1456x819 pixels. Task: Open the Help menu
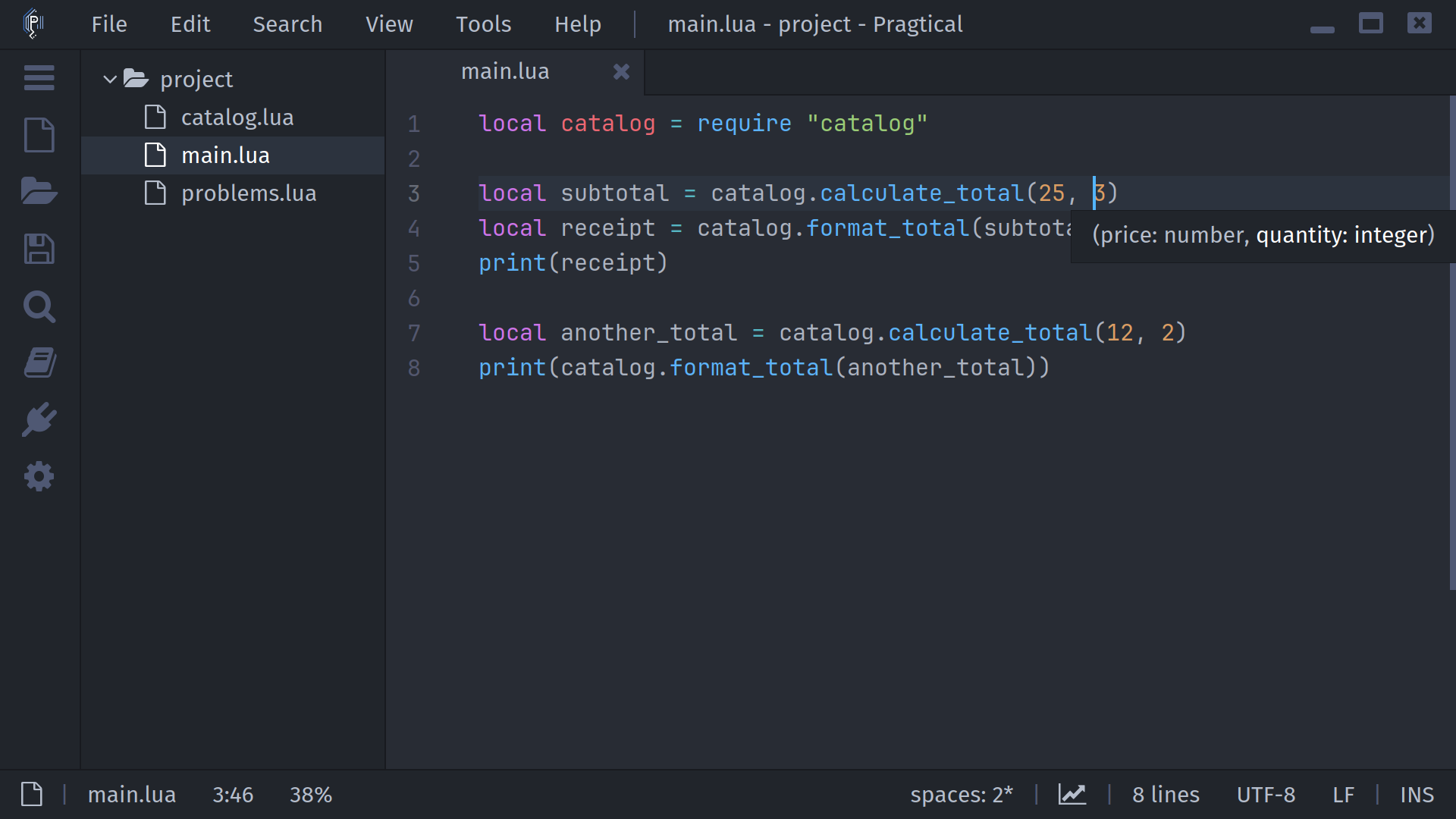pyautogui.click(x=578, y=24)
